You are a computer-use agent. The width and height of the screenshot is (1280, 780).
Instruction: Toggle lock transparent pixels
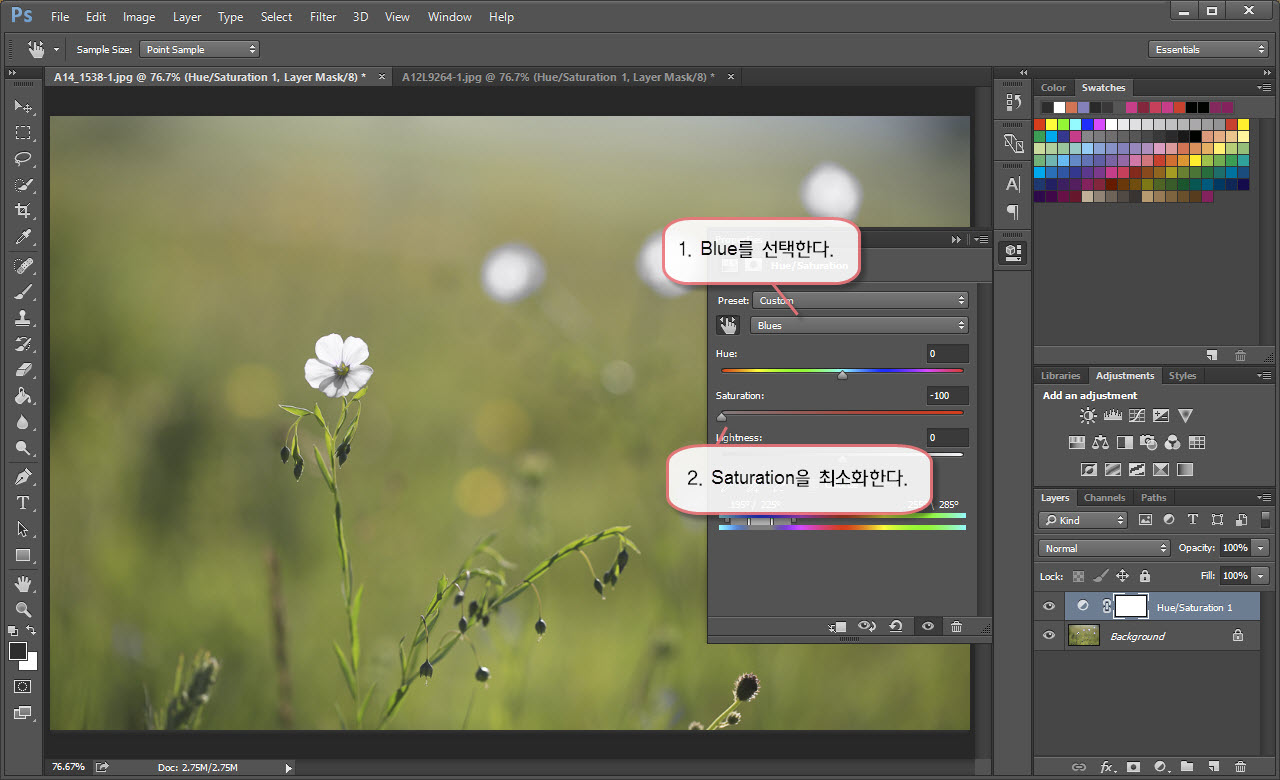click(x=1078, y=576)
